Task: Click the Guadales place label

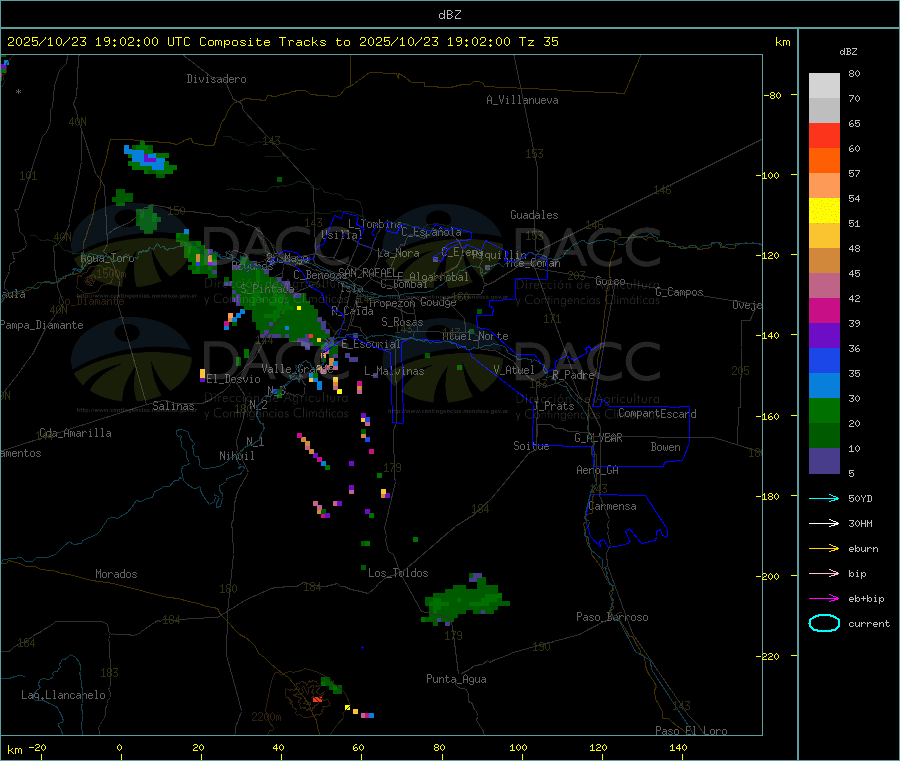Action: (x=534, y=215)
